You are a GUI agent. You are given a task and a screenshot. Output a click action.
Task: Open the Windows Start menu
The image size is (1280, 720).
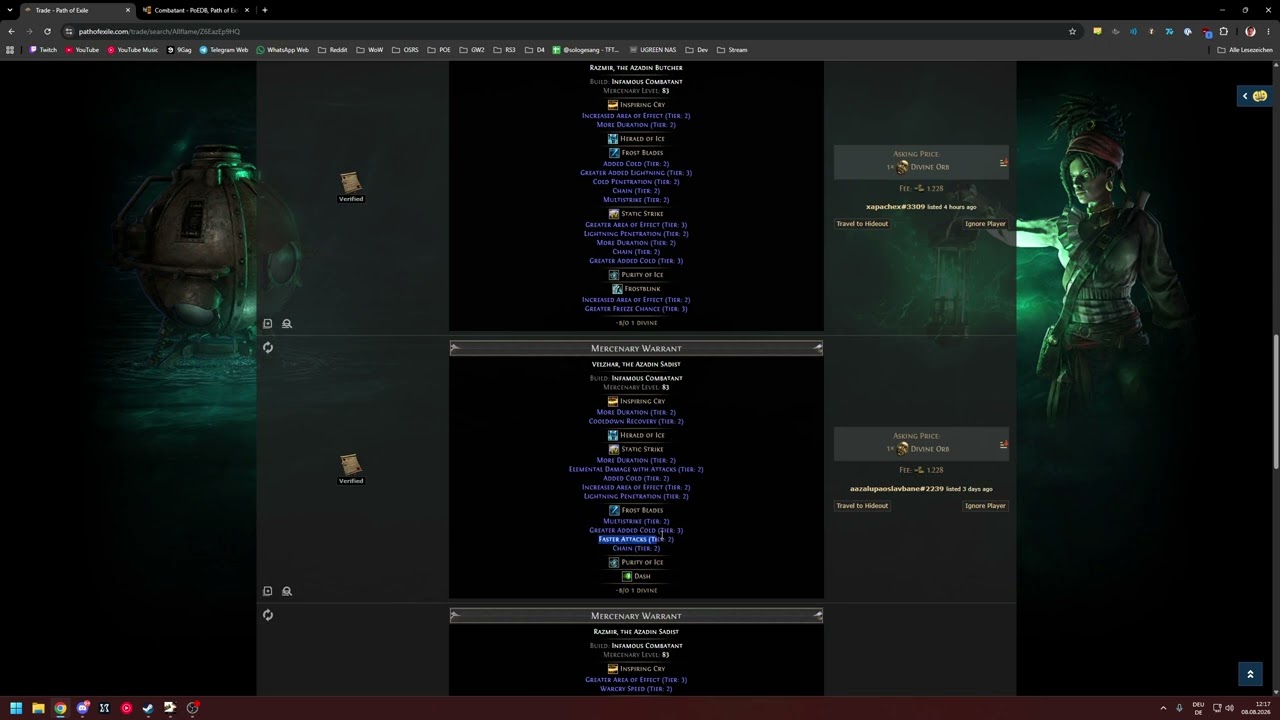pos(16,708)
